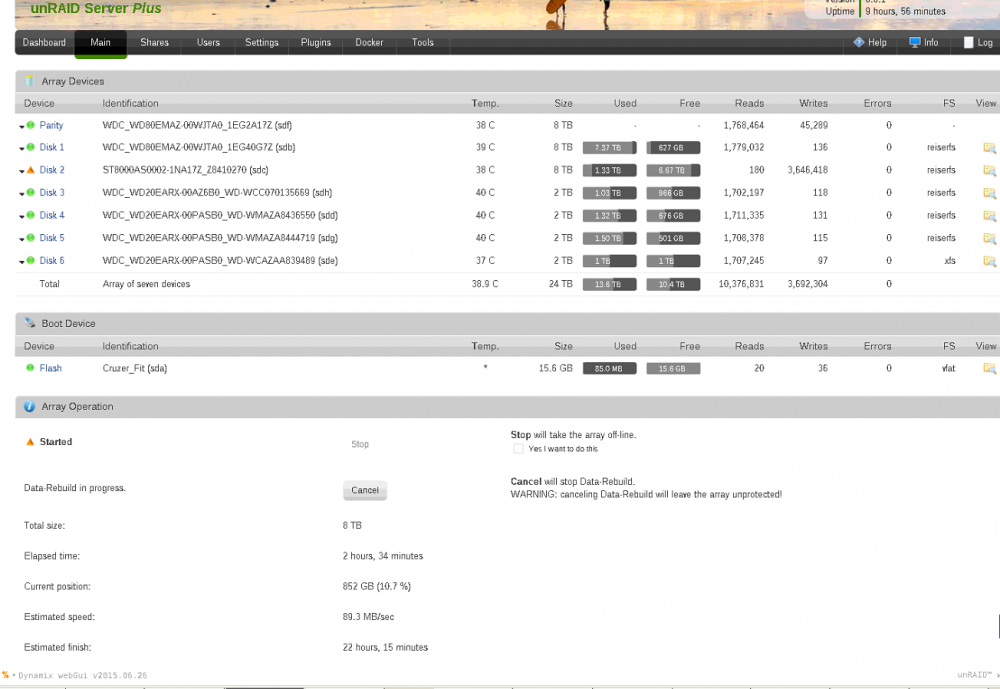Click the Started warning triangle icon
Viewport: 1000px width, 689px height.
click(29, 441)
